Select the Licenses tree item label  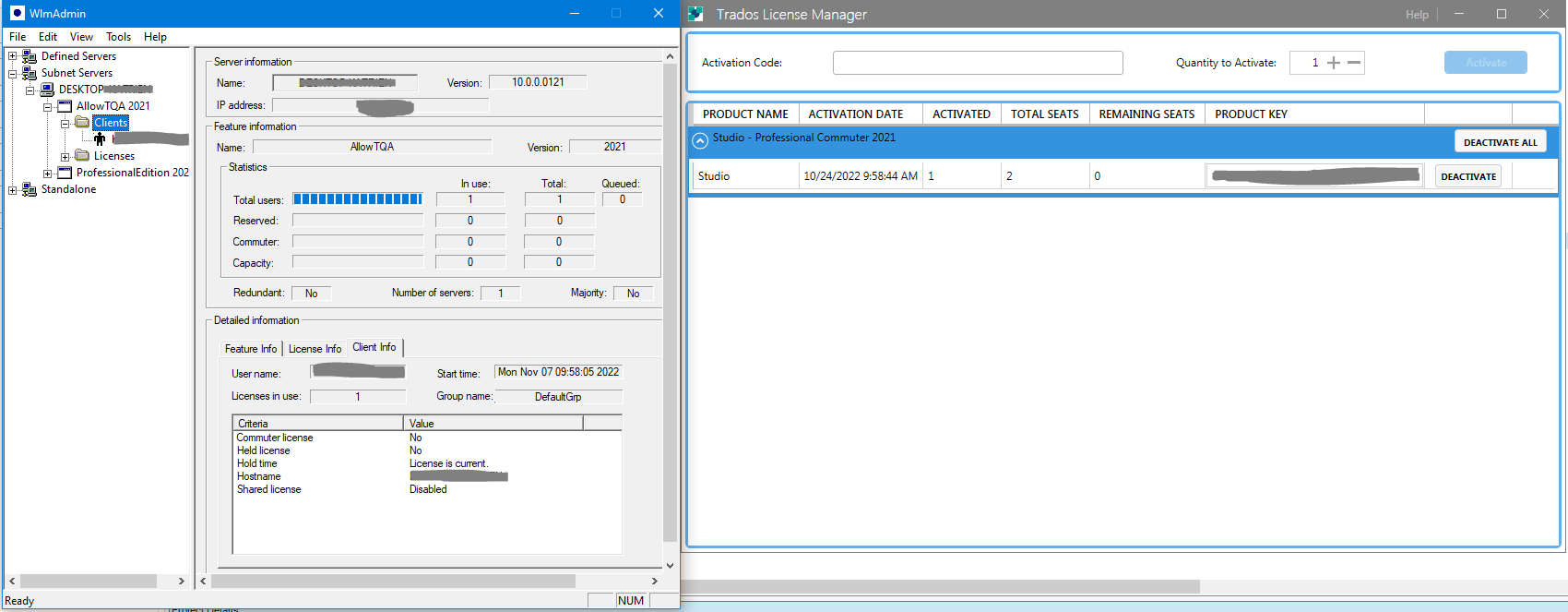tap(114, 156)
